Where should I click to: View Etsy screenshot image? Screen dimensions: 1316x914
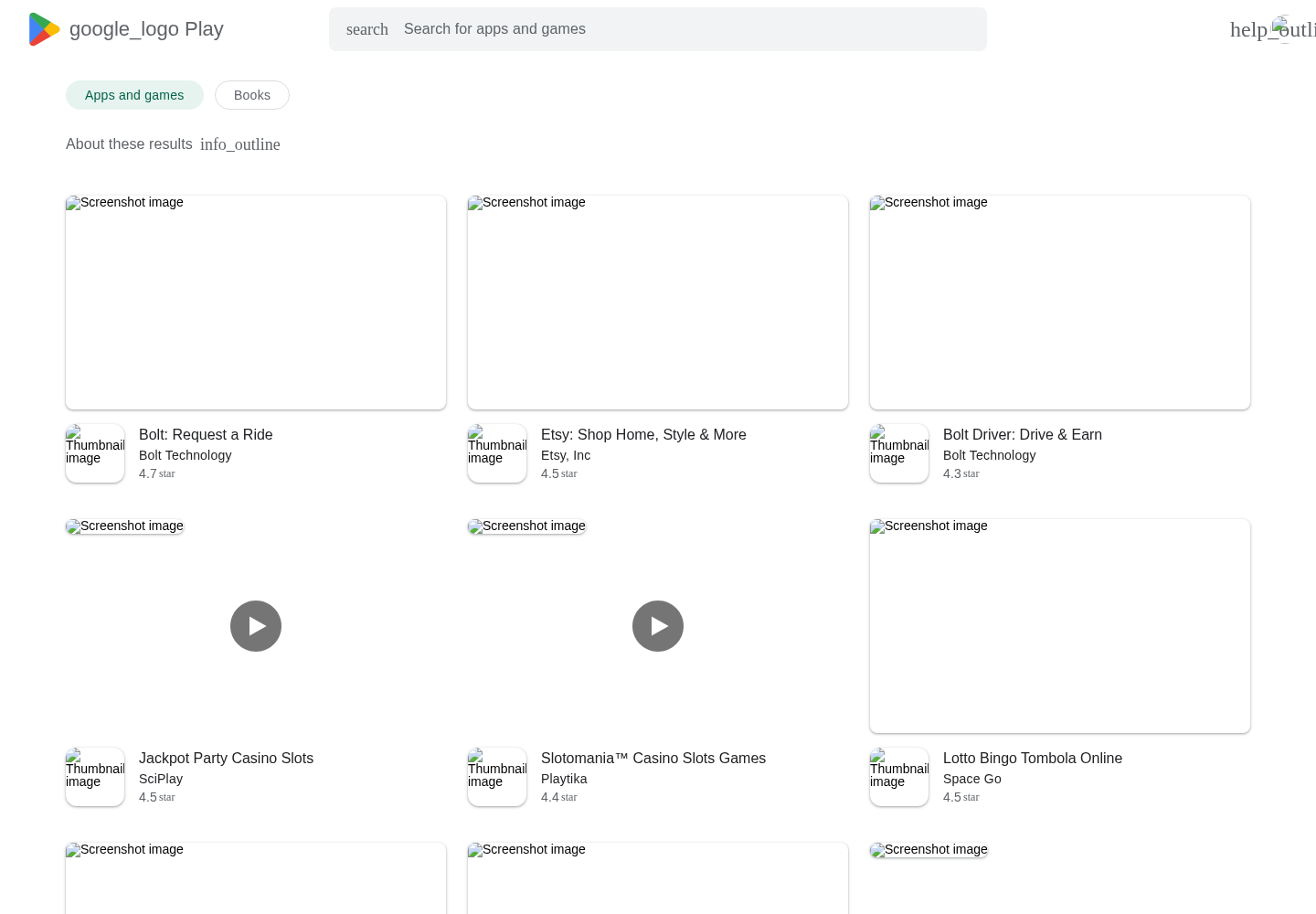coord(658,303)
